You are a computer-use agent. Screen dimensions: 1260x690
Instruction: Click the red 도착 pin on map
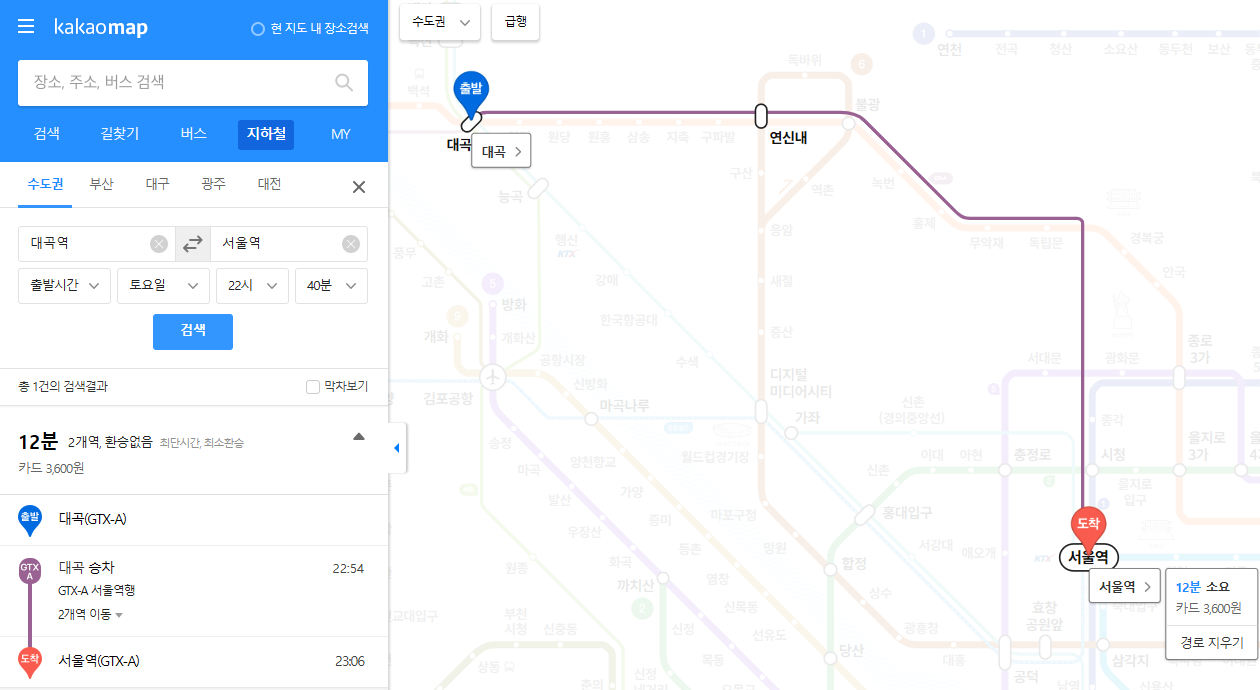(x=1088, y=529)
